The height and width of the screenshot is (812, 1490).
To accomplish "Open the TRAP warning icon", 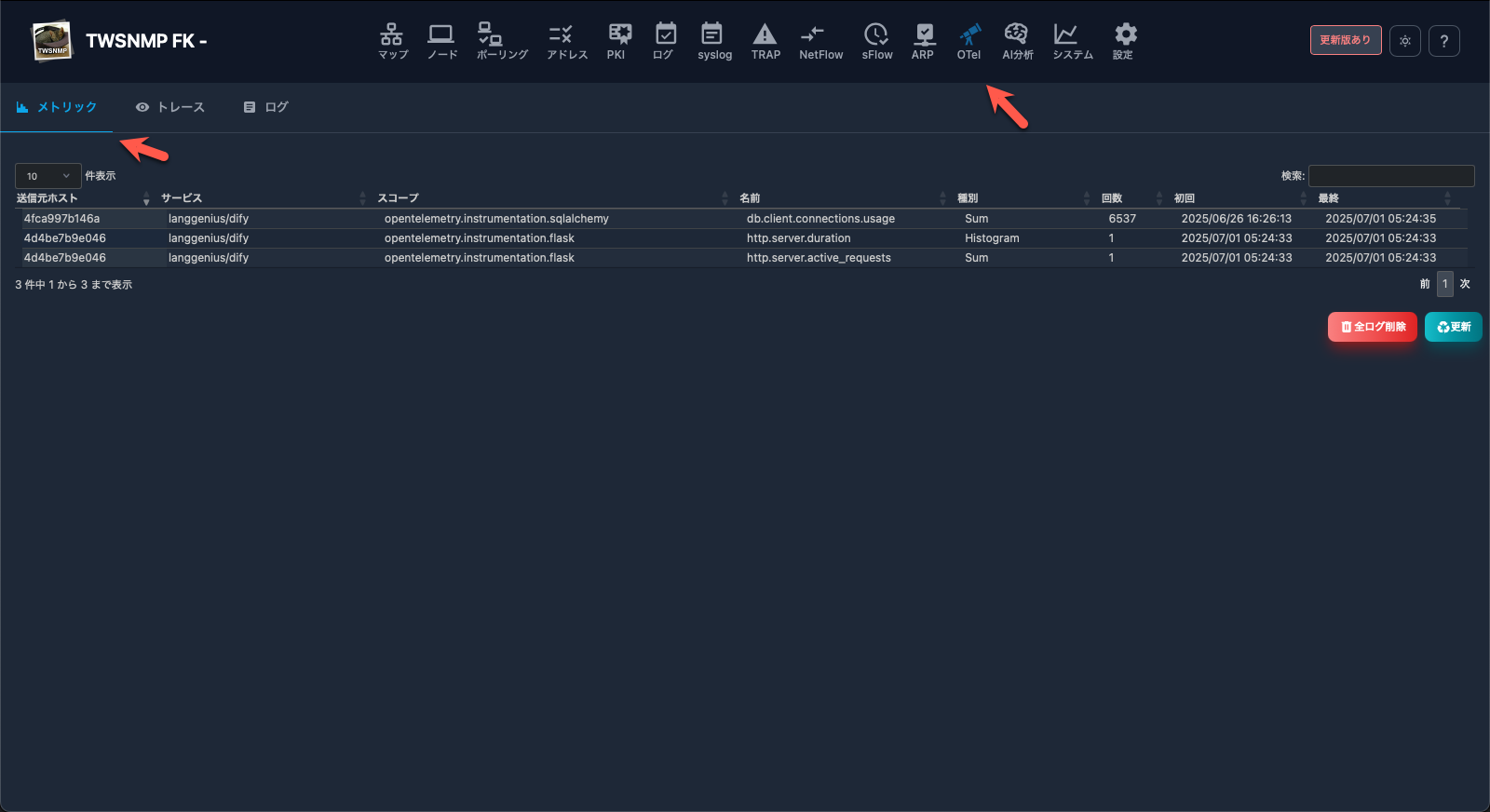I will pyautogui.click(x=765, y=41).
